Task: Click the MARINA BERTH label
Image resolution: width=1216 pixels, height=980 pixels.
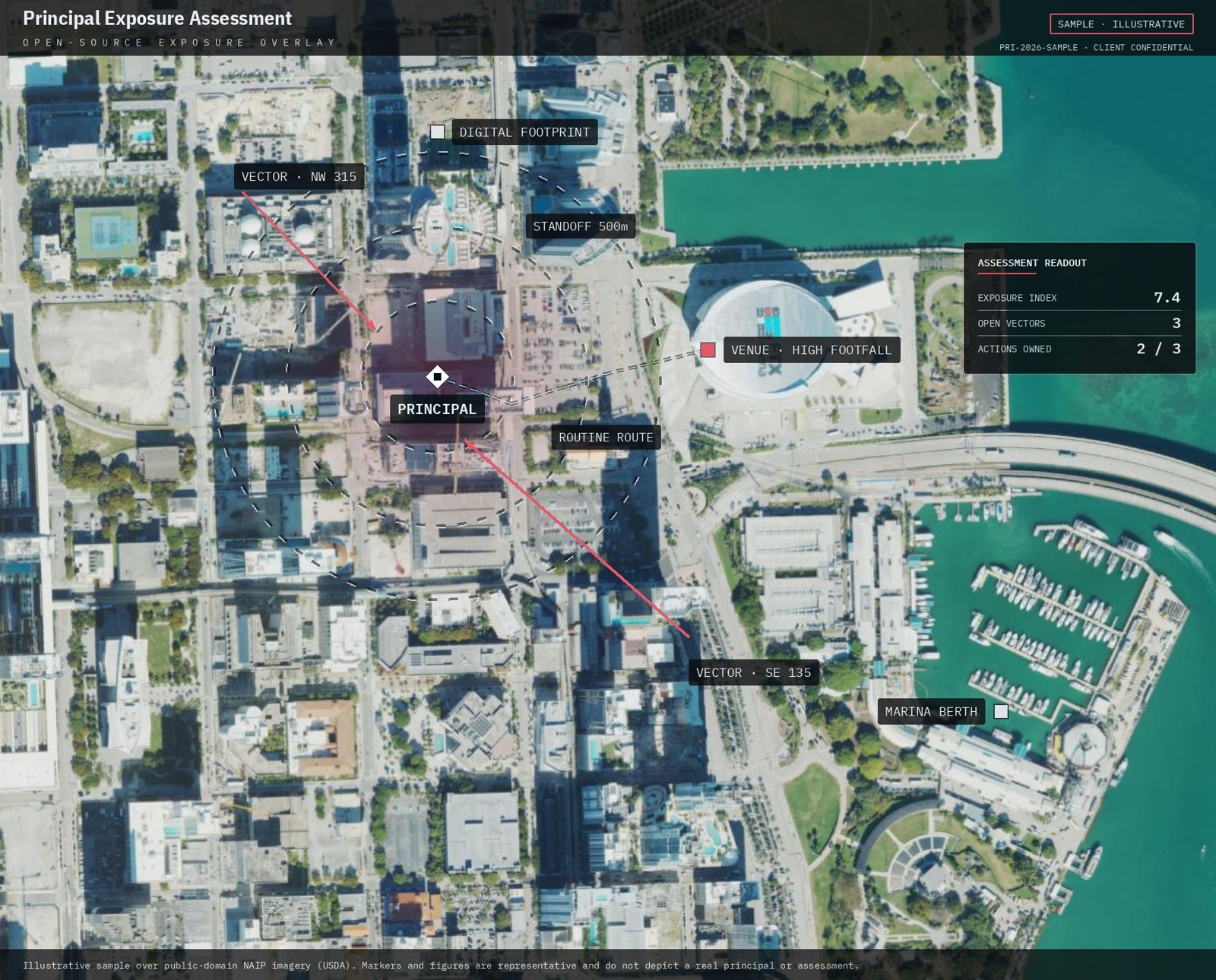Action: [x=931, y=712]
